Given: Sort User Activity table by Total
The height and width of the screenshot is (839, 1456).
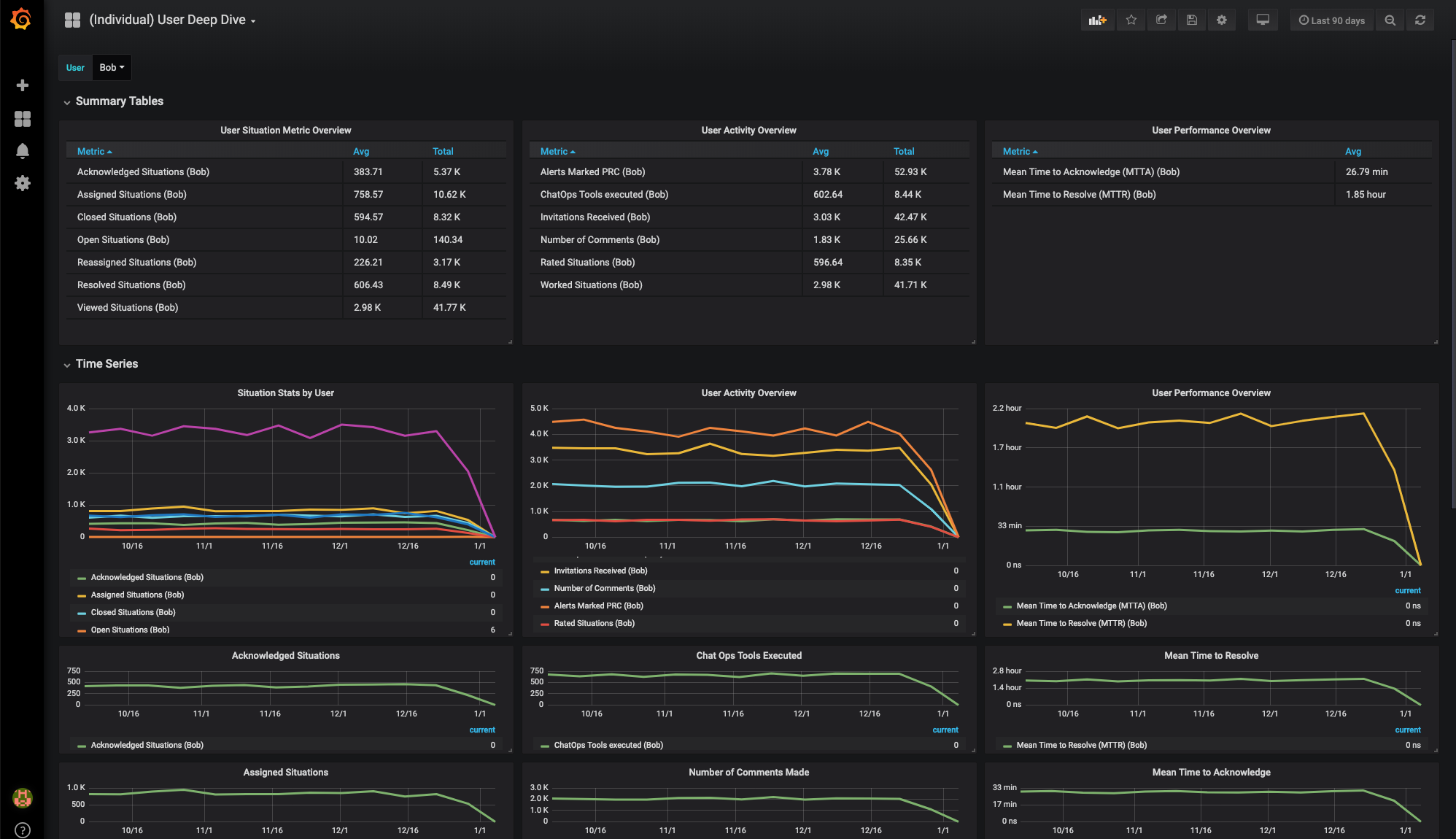Looking at the screenshot, I should 904,151.
